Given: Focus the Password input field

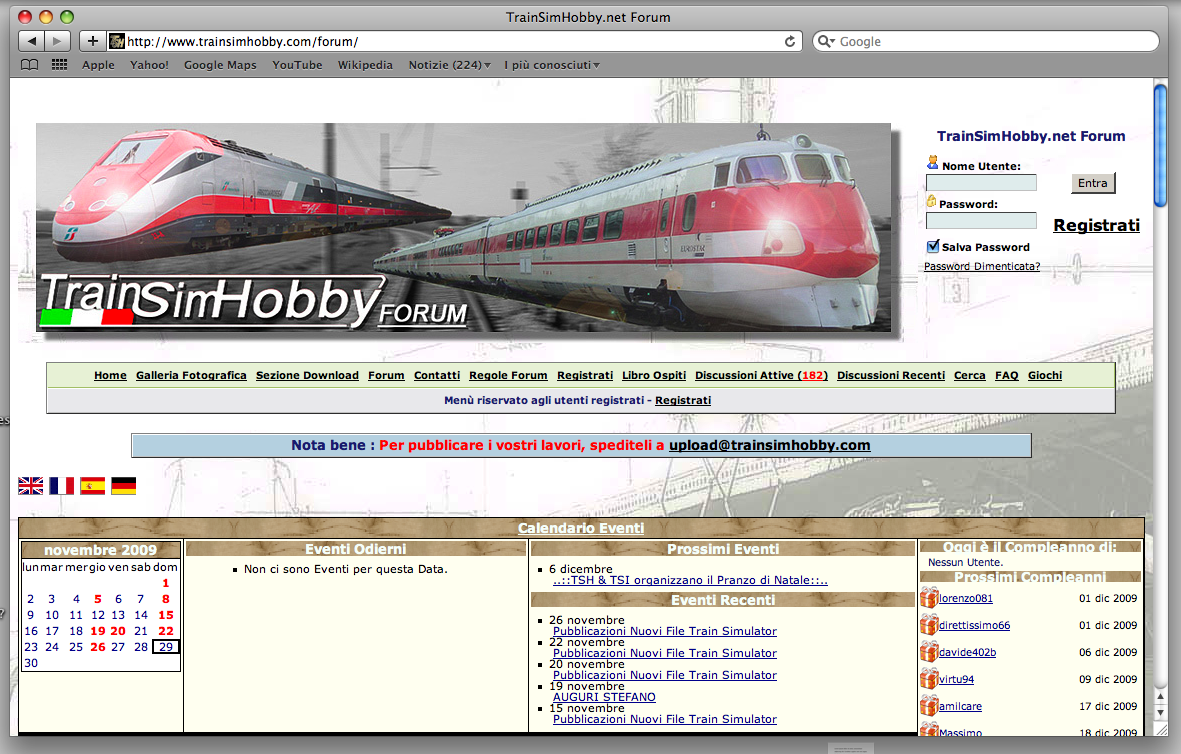Looking at the screenshot, I should click(981, 220).
